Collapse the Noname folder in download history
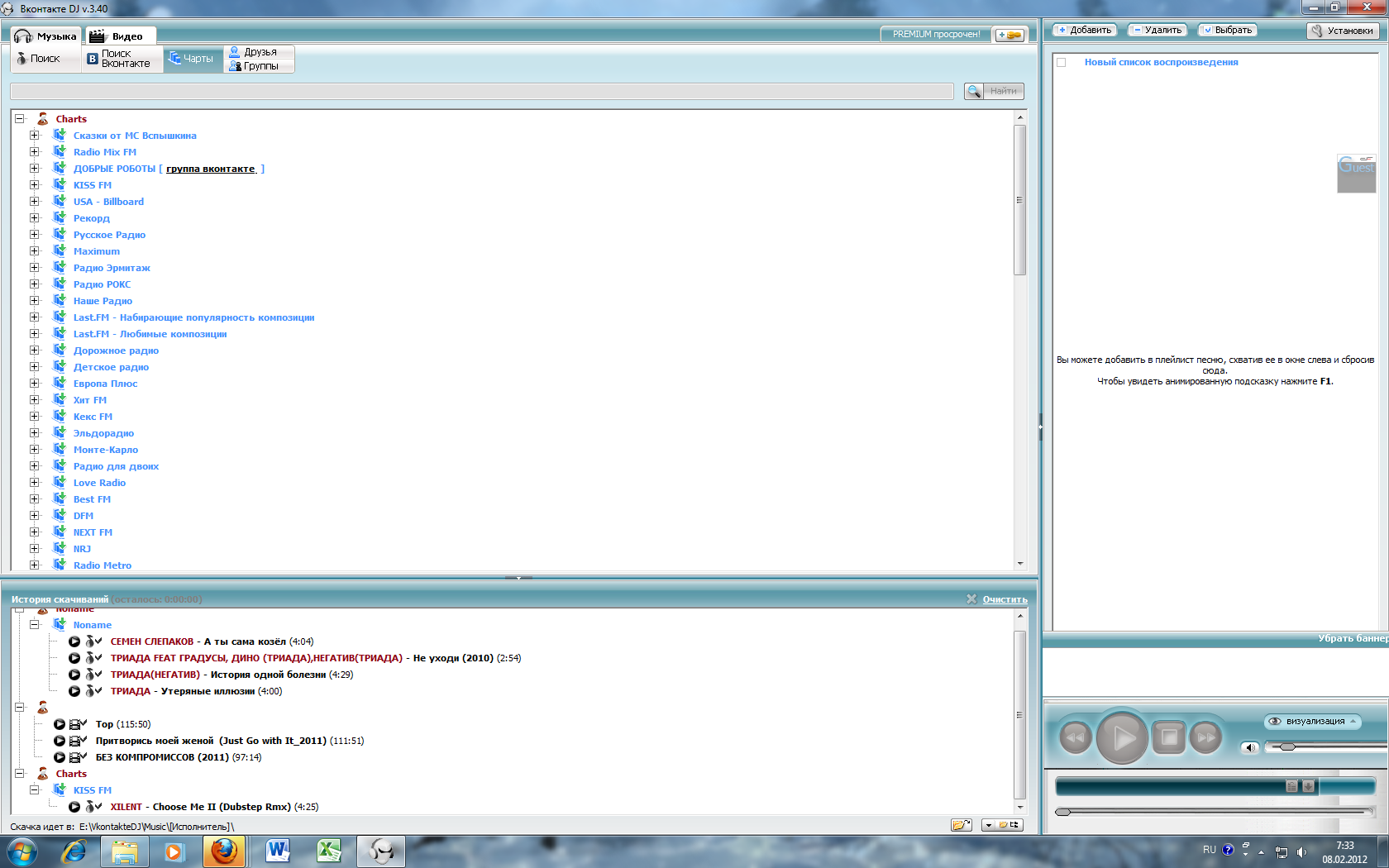 (34, 625)
